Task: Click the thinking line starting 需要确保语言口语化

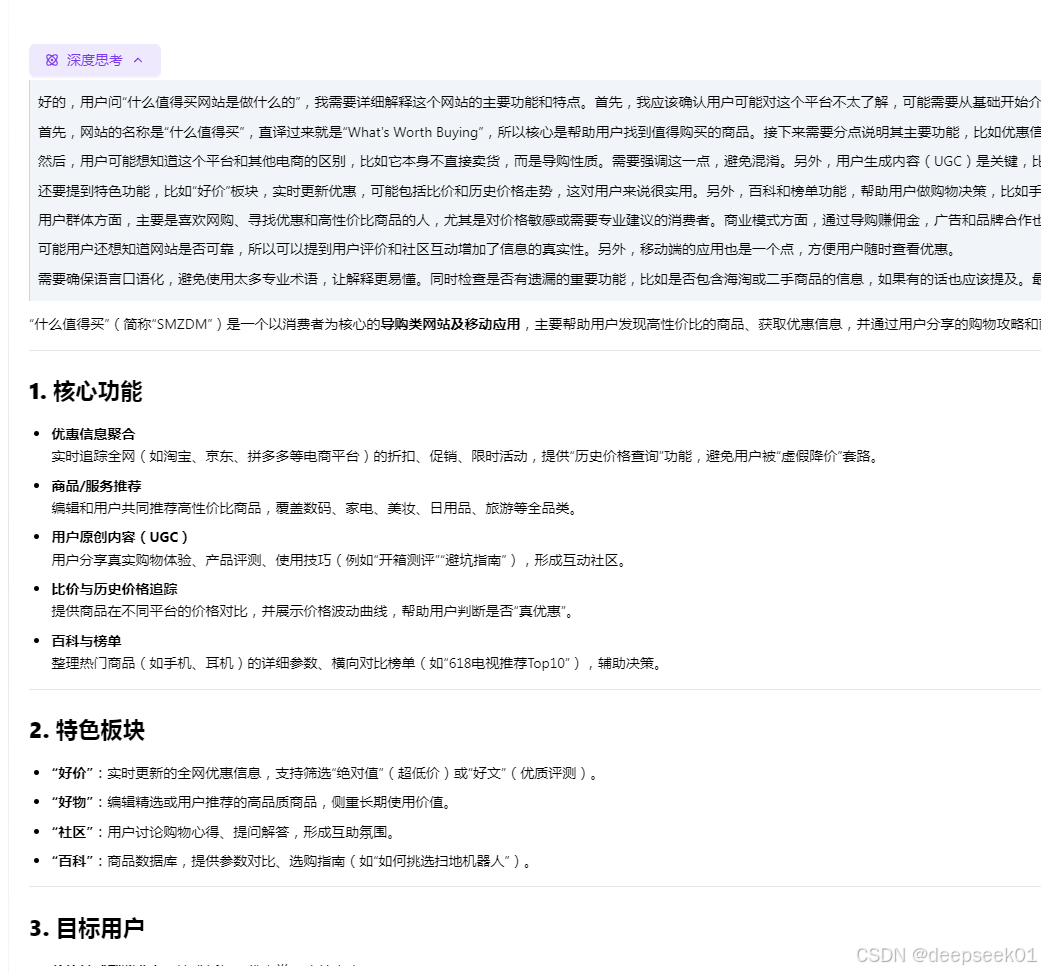Action: click(x=539, y=279)
